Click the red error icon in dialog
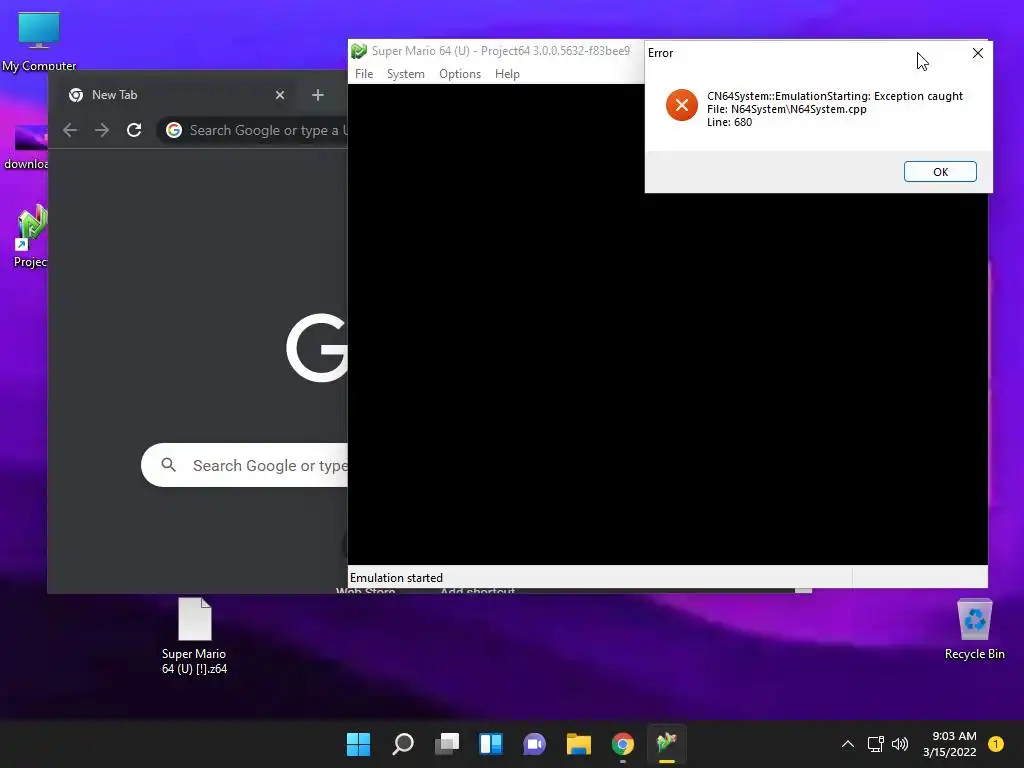1024x768 pixels. [x=682, y=105]
